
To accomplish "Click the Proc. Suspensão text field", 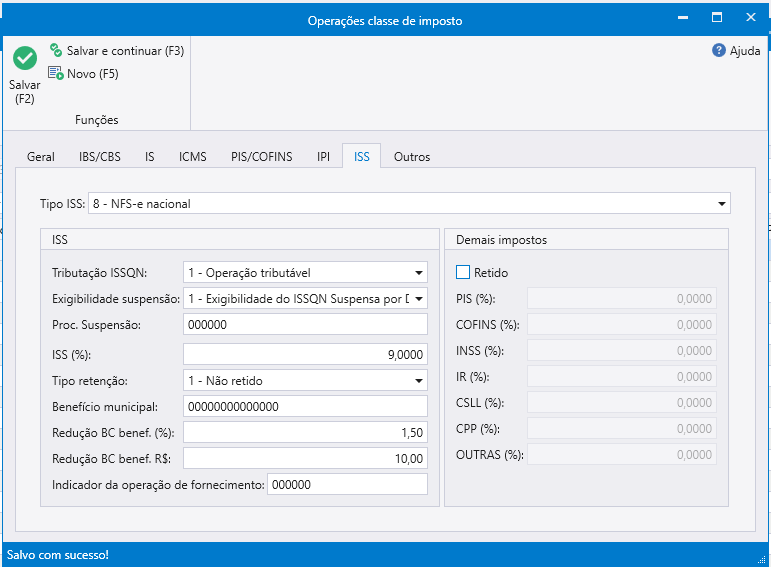I will 305,325.
